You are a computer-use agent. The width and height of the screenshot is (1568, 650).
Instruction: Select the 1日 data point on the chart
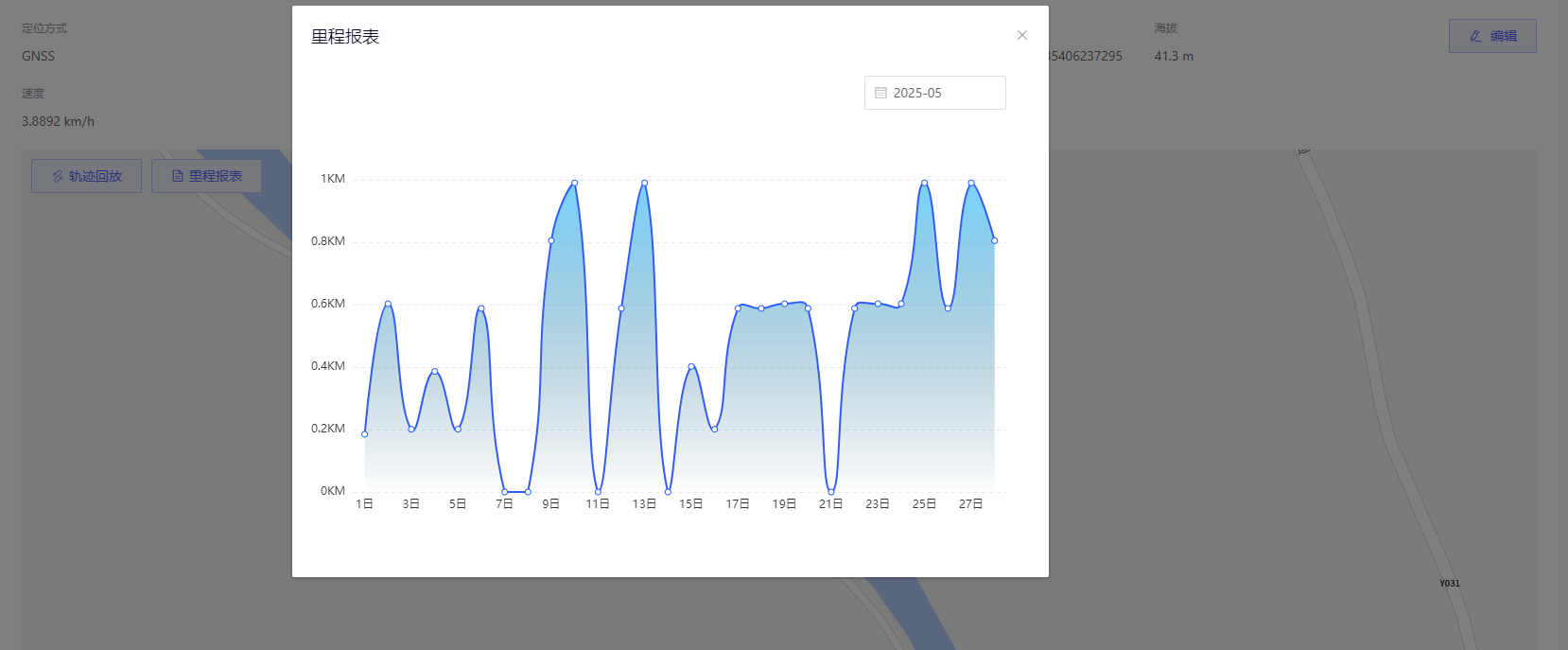pos(364,434)
